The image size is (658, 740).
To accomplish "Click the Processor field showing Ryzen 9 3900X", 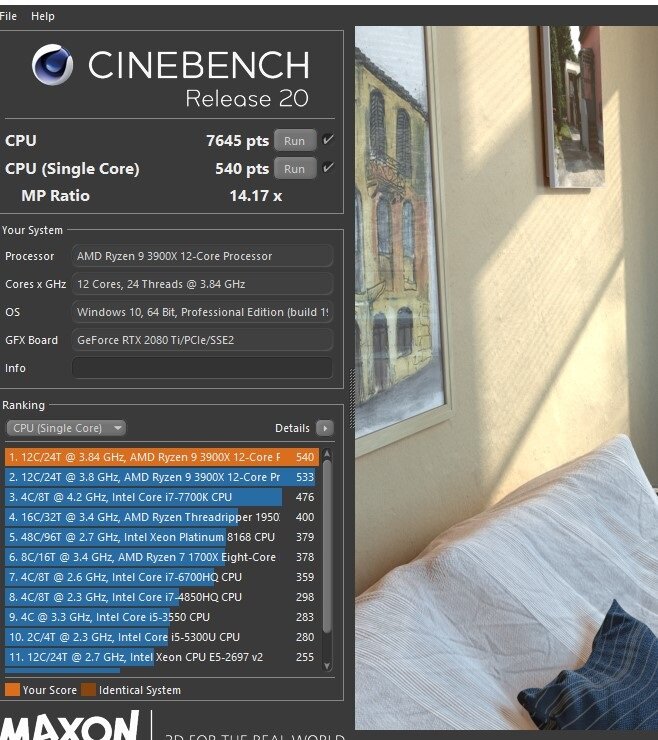I will pos(202,256).
